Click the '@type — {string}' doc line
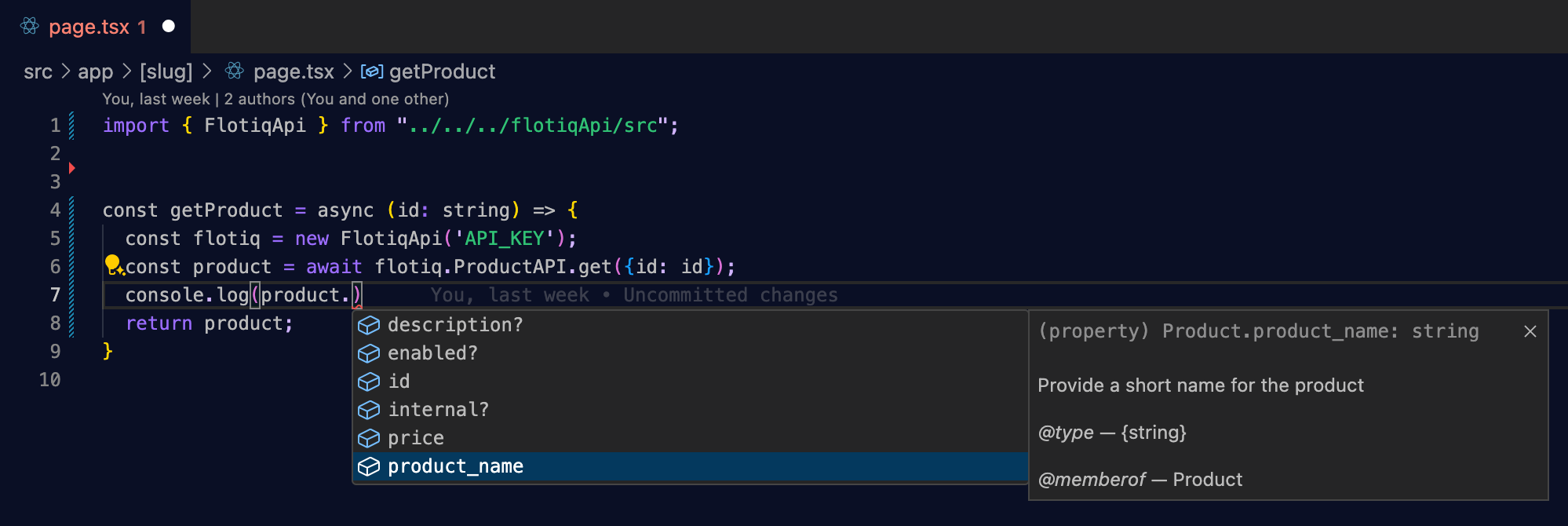Viewport: 1568px width, 526px height. (x=1112, y=433)
